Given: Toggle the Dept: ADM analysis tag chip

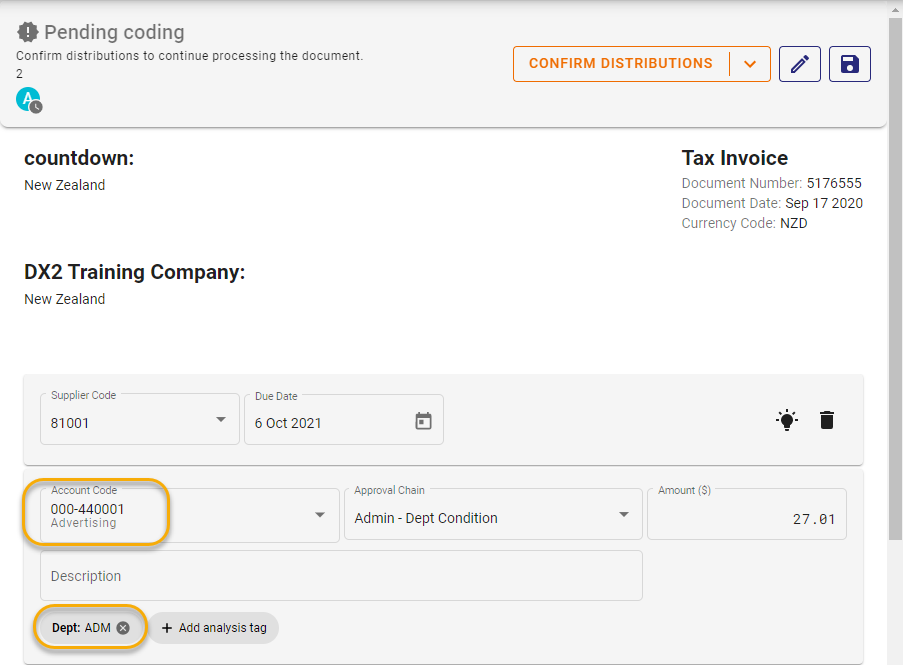Looking at the screenshot, I should pyautogui.click(x=85, y=627).
